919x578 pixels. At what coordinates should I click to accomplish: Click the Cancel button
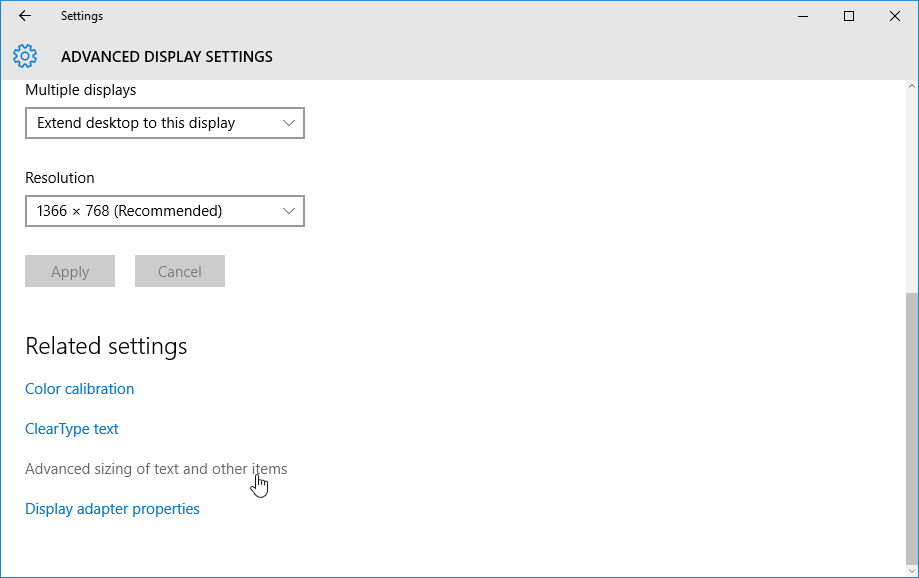pyautogui.click(x=180, y=271)
